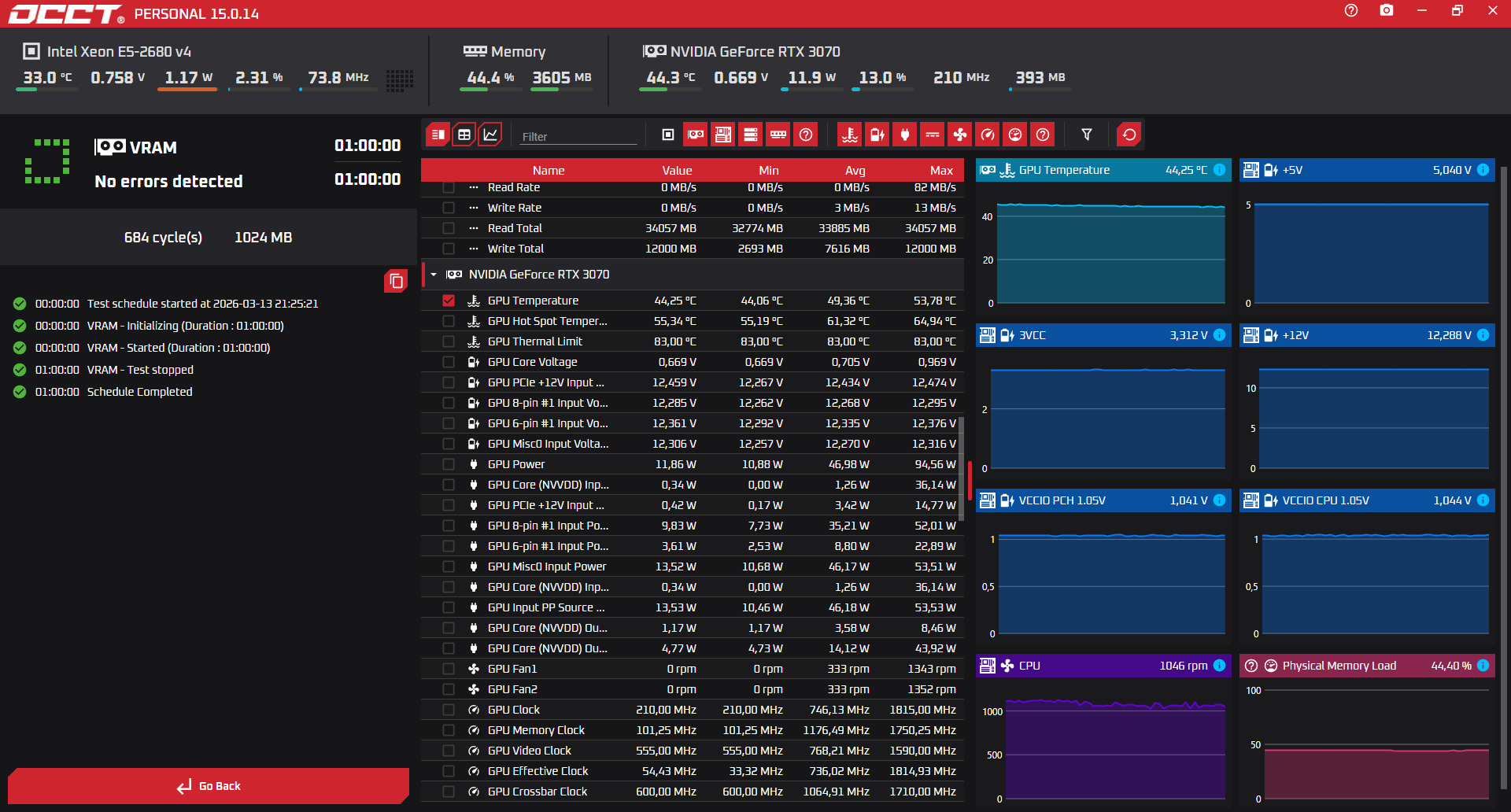Click the "684 cycle(s)" counter
Screen dimensions: 1511x812
163,238
